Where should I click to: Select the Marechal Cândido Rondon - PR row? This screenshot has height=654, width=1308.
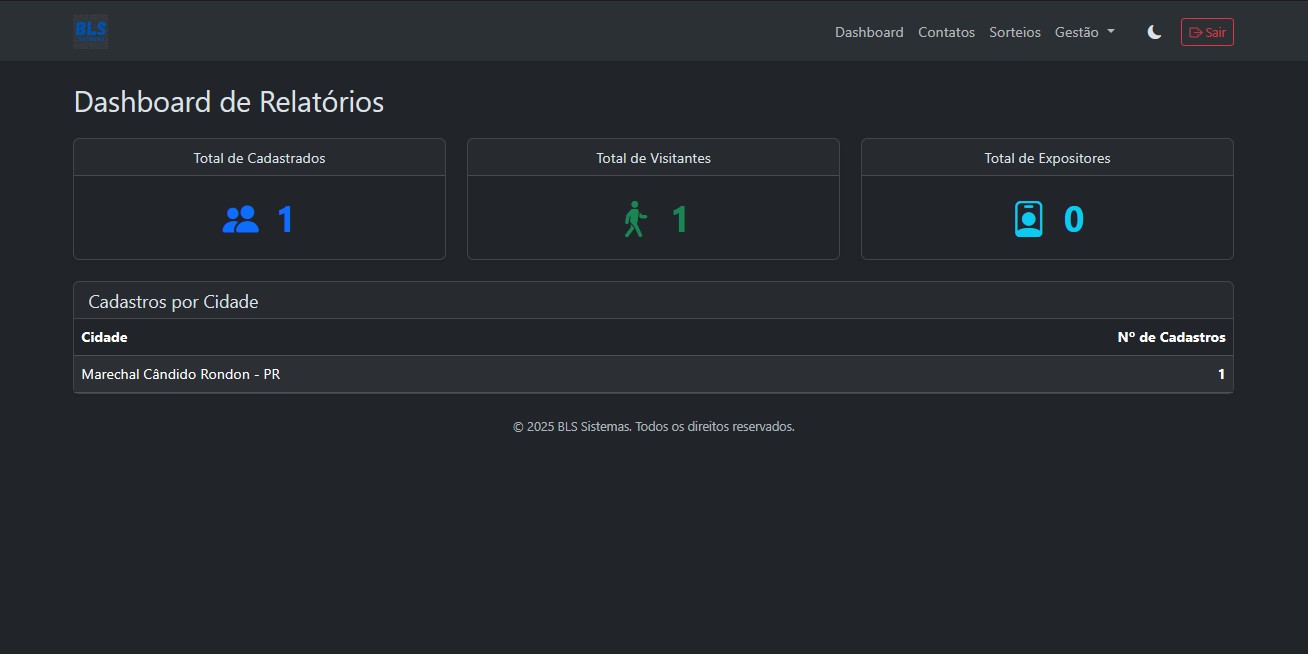click(x=180, y=374)
